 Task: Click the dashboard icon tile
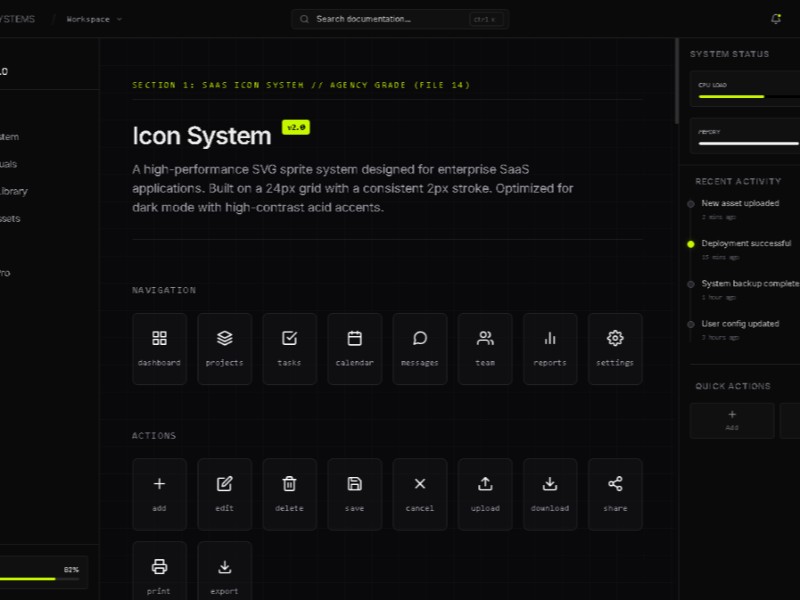click(159, 348)
